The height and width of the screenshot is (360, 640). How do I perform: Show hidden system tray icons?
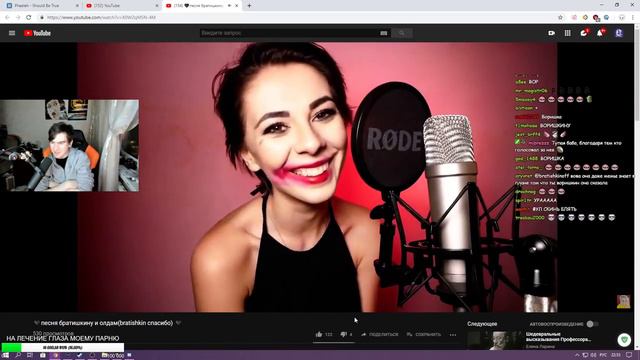(577, 355)
